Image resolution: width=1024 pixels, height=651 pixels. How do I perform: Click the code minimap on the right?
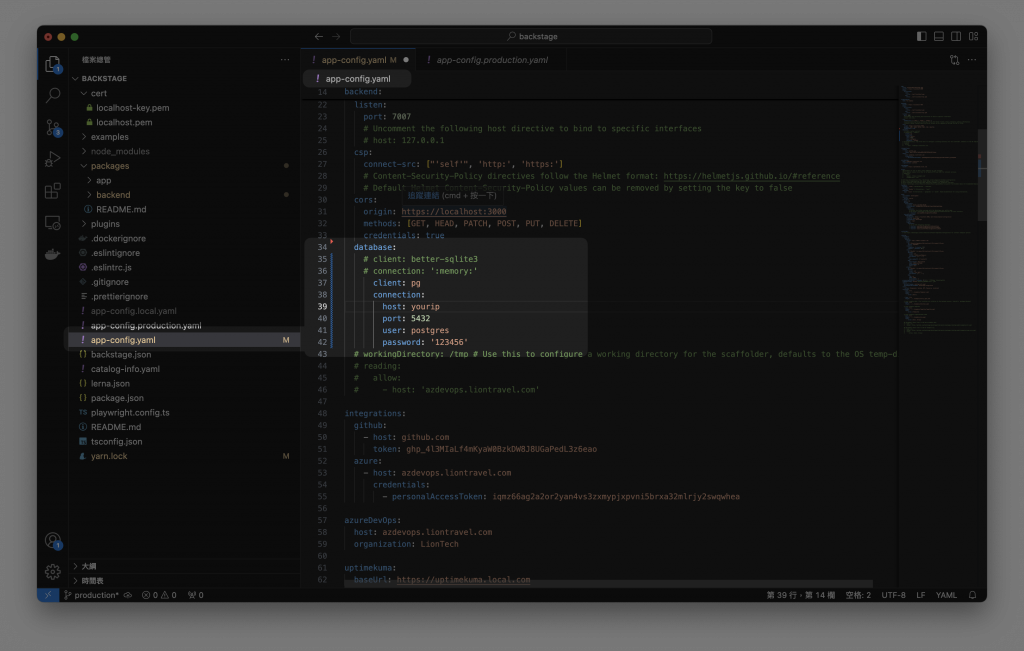tap(937, 209)
